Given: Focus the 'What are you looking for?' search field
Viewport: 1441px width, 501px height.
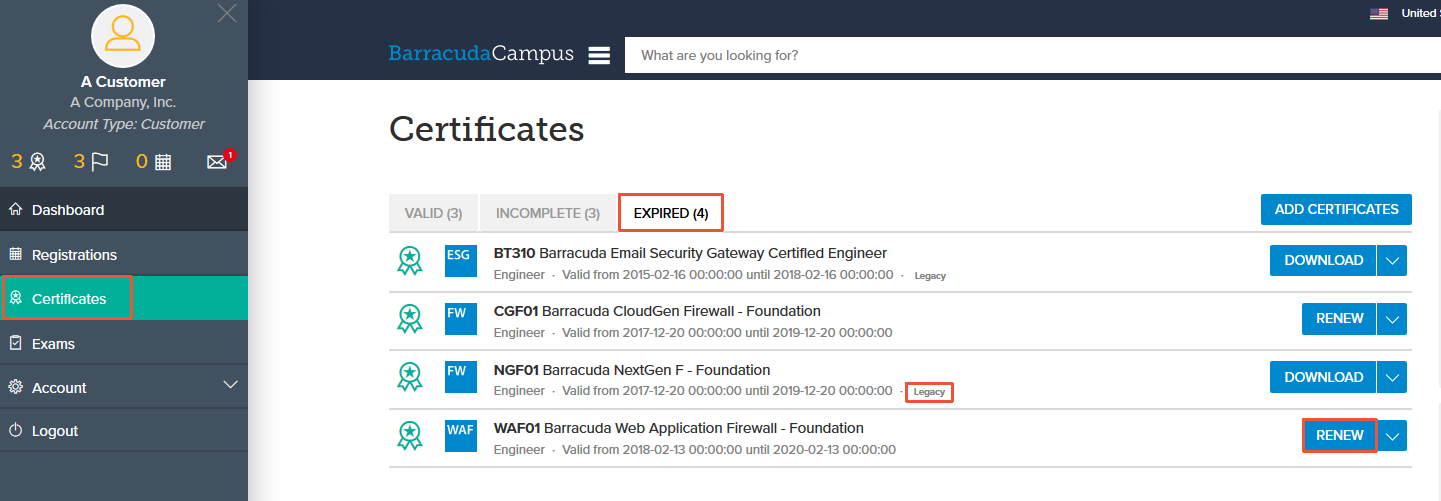Looking at the screenshot, I should (x=1033, y=55).
